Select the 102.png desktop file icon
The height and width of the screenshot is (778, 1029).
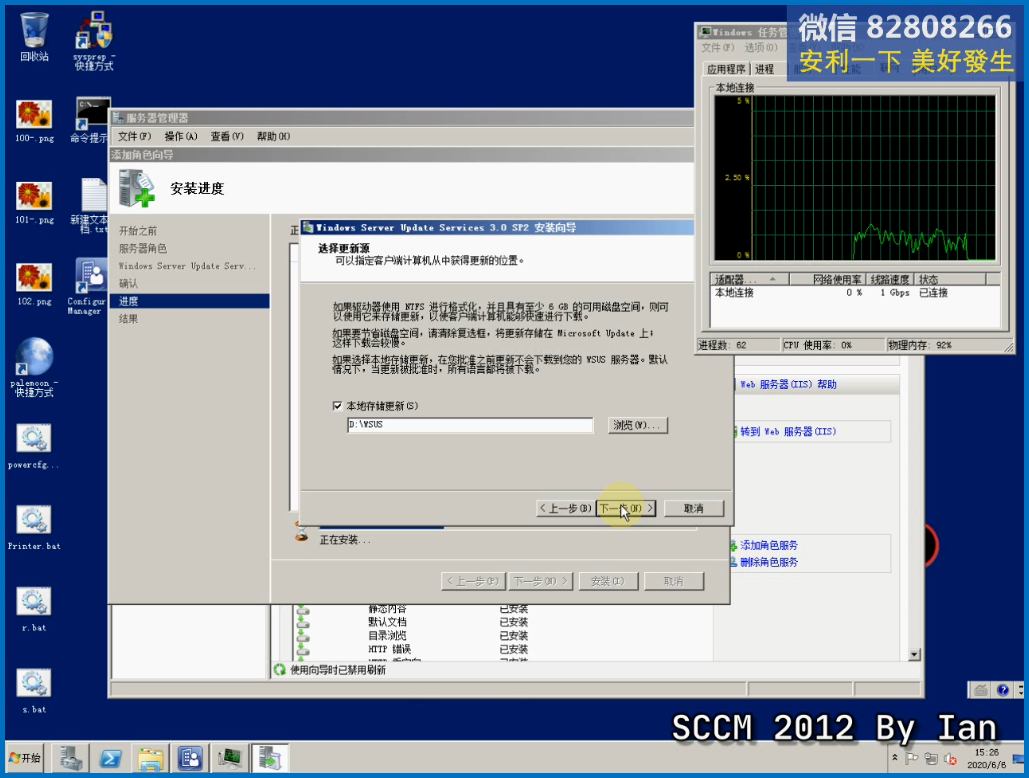(x=34, y=285)
